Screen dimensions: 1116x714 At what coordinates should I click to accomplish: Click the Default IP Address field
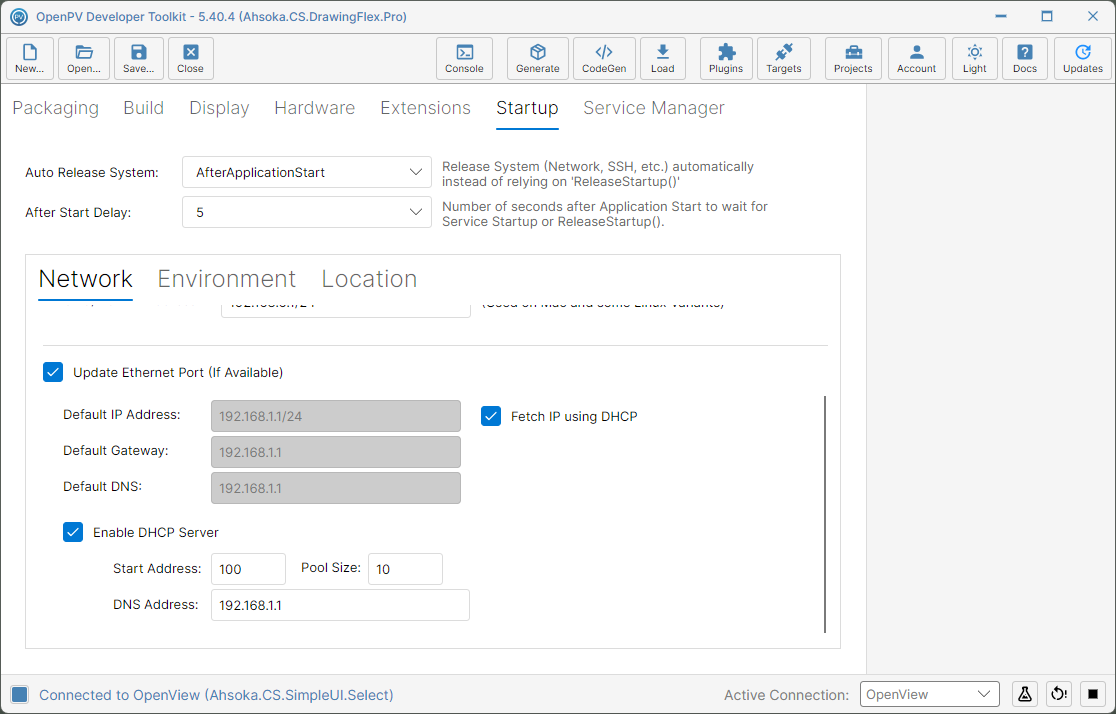tap(336, 416)
